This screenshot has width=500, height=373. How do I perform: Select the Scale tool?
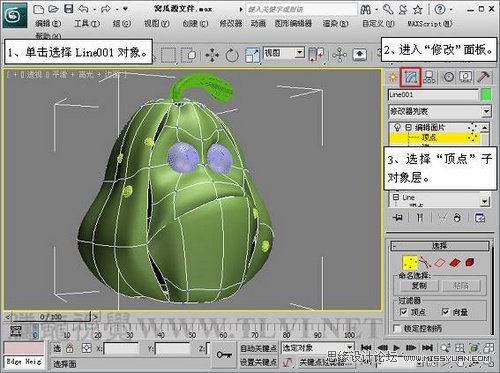(x=252, y=55)
